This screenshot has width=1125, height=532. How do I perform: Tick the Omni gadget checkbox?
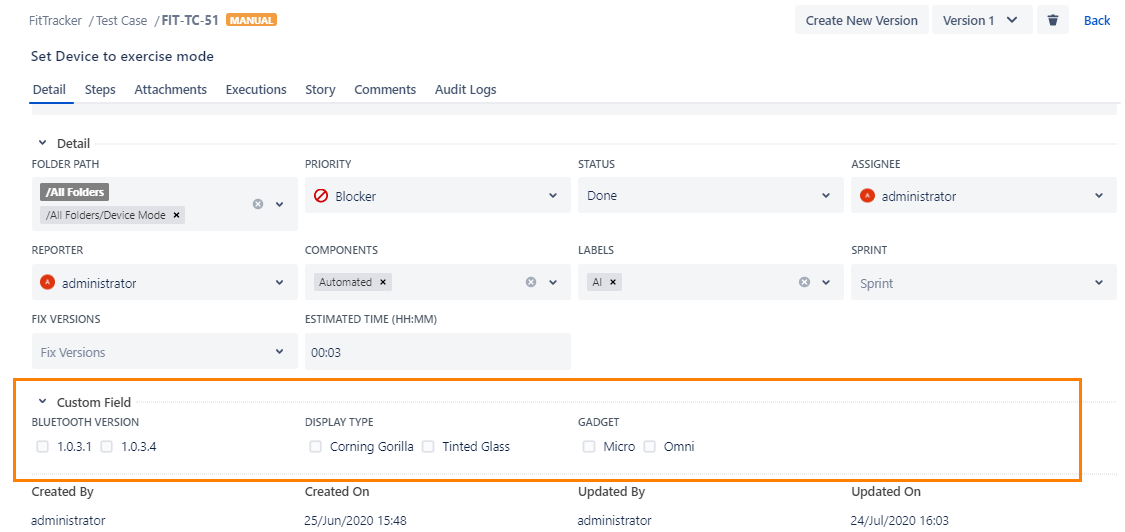point(650,447)
